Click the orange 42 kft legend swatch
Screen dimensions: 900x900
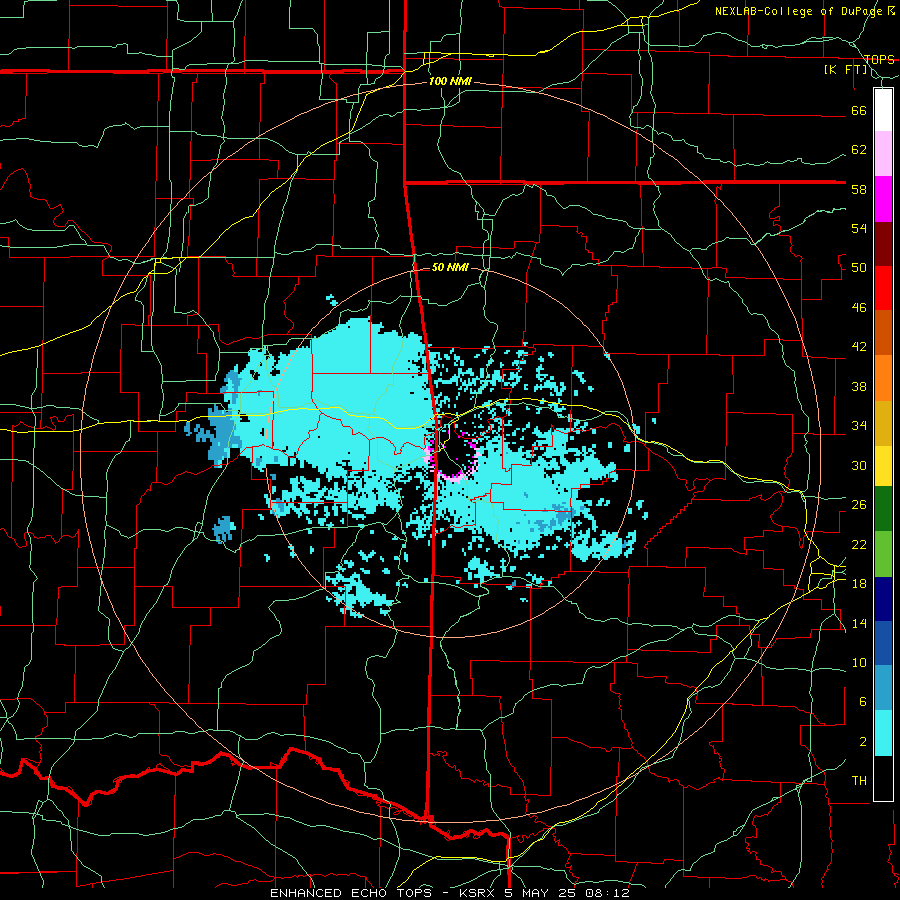point(883,378)
